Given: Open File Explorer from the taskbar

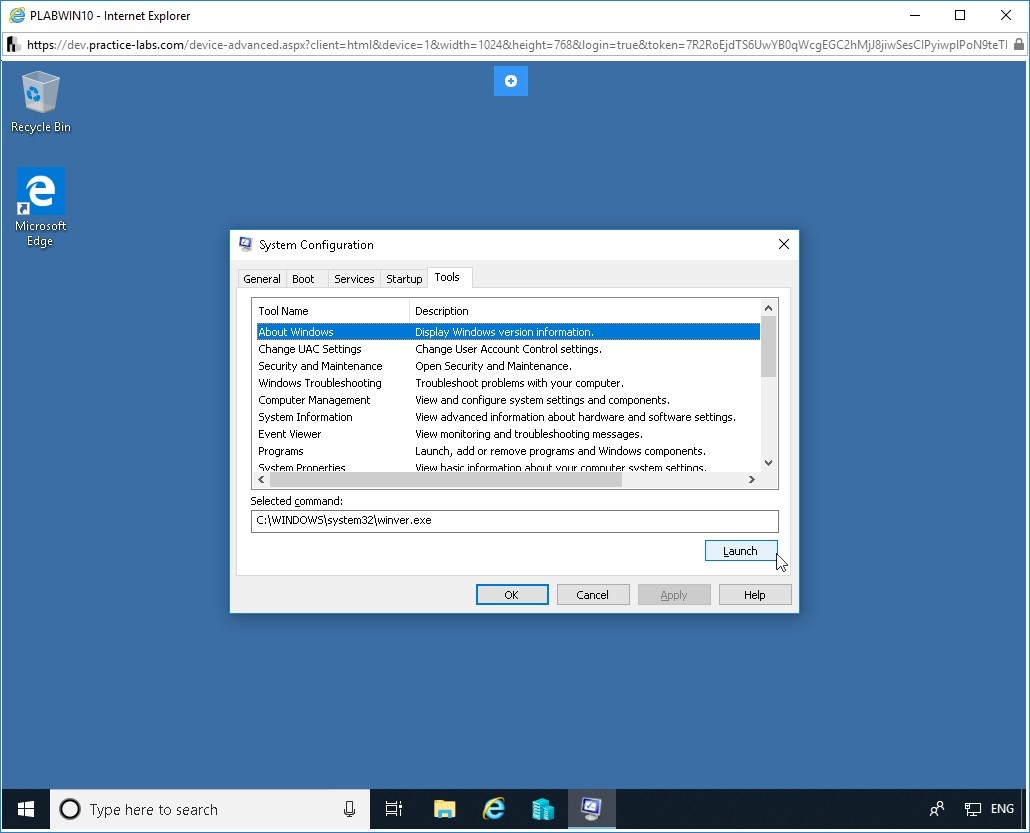Looking at the screenshot, I should (445, 809).
